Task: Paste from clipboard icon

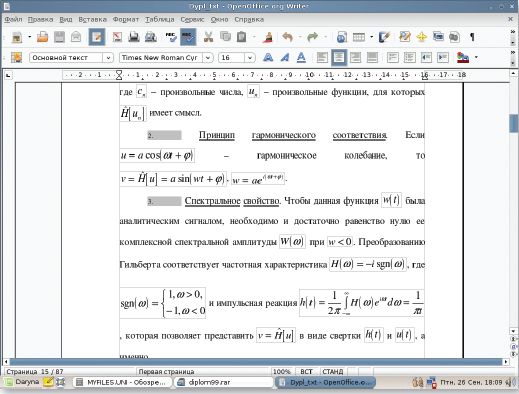Action: 242,37
